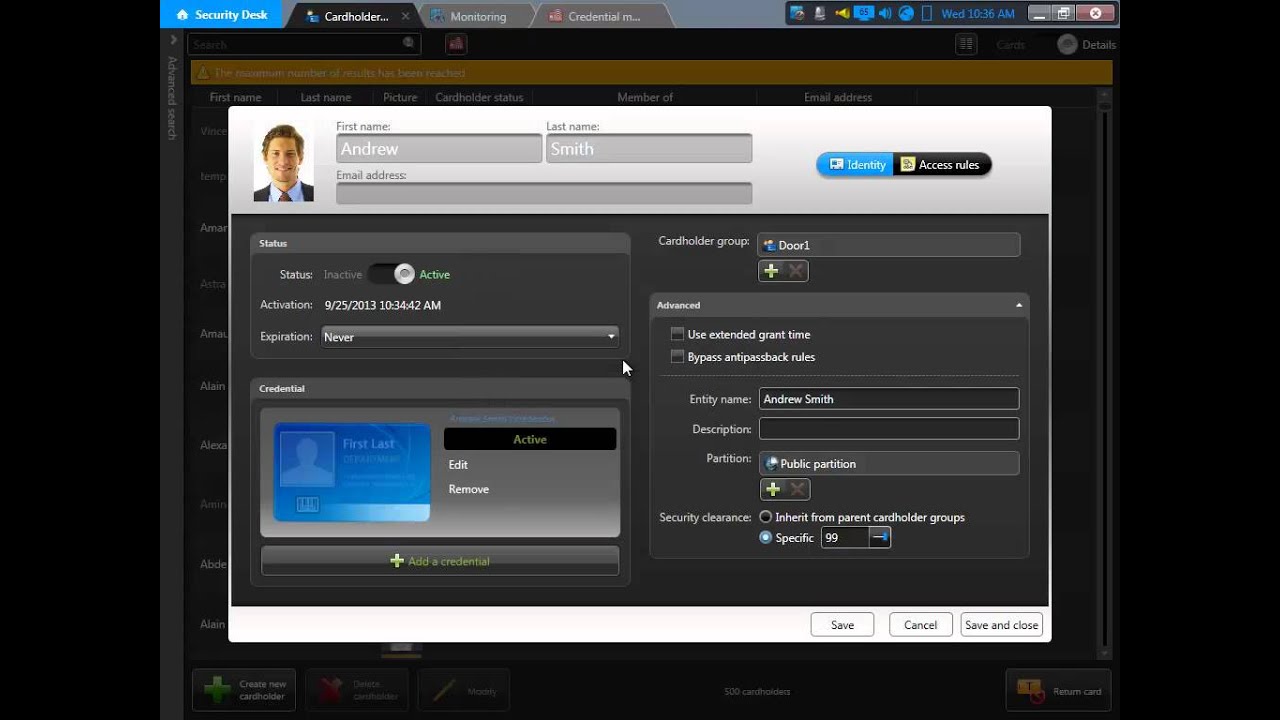Adjust security clearance with the arrow beside 99
The height and width of the screenshot is (720, 1280).
point(879,538)
